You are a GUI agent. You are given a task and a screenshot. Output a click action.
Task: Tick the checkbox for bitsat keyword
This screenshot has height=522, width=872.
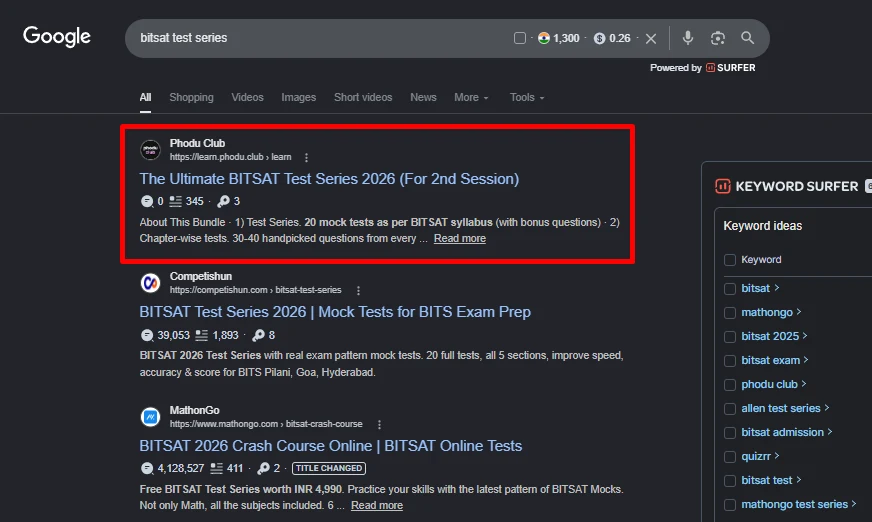[730, 289]
